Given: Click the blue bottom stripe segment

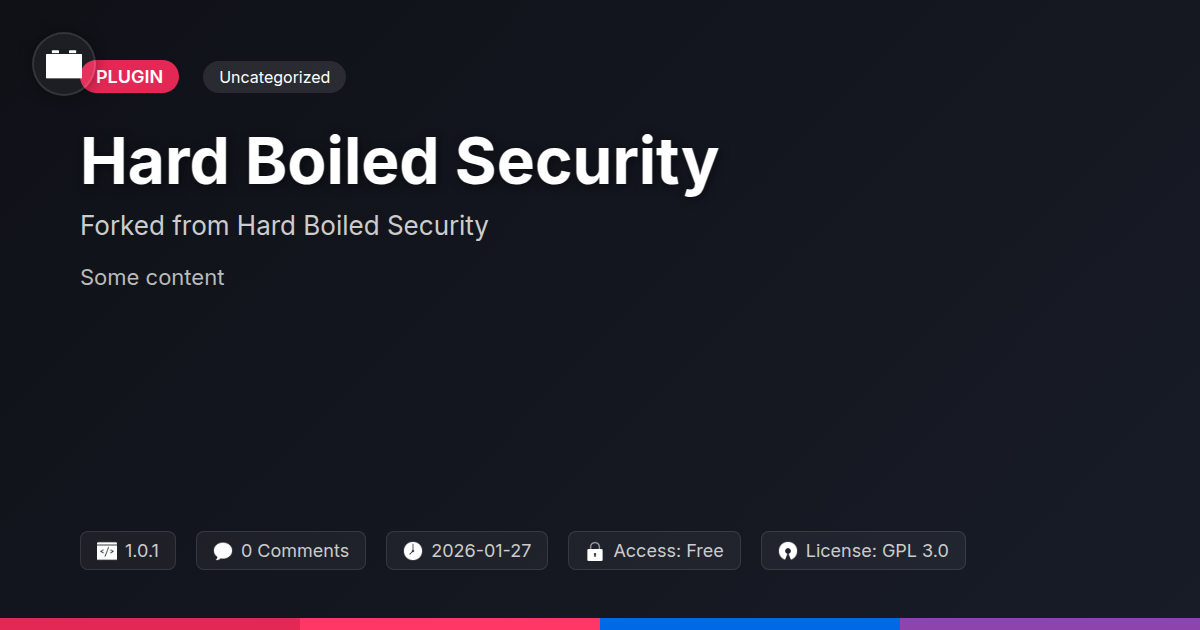Looking at the screenshot, I should tap(750, 623).
